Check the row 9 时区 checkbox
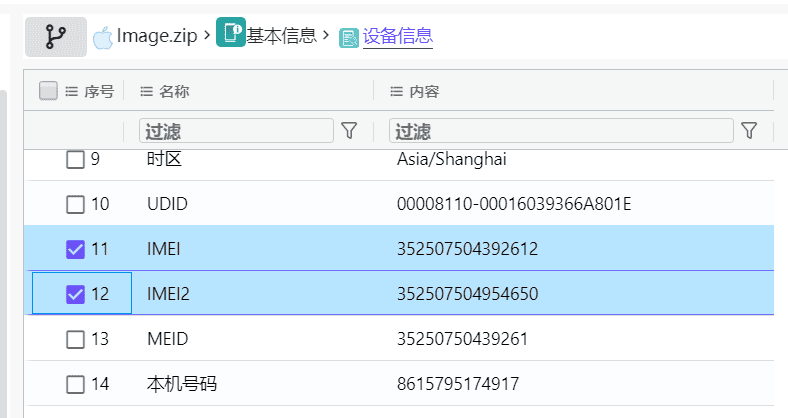 tap(75, 160)
